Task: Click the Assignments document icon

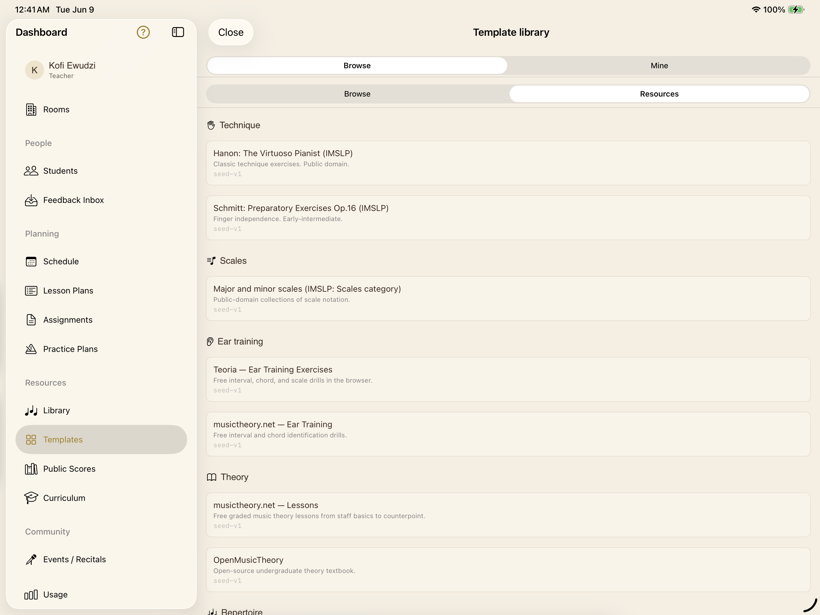Action: pos(31,320)
